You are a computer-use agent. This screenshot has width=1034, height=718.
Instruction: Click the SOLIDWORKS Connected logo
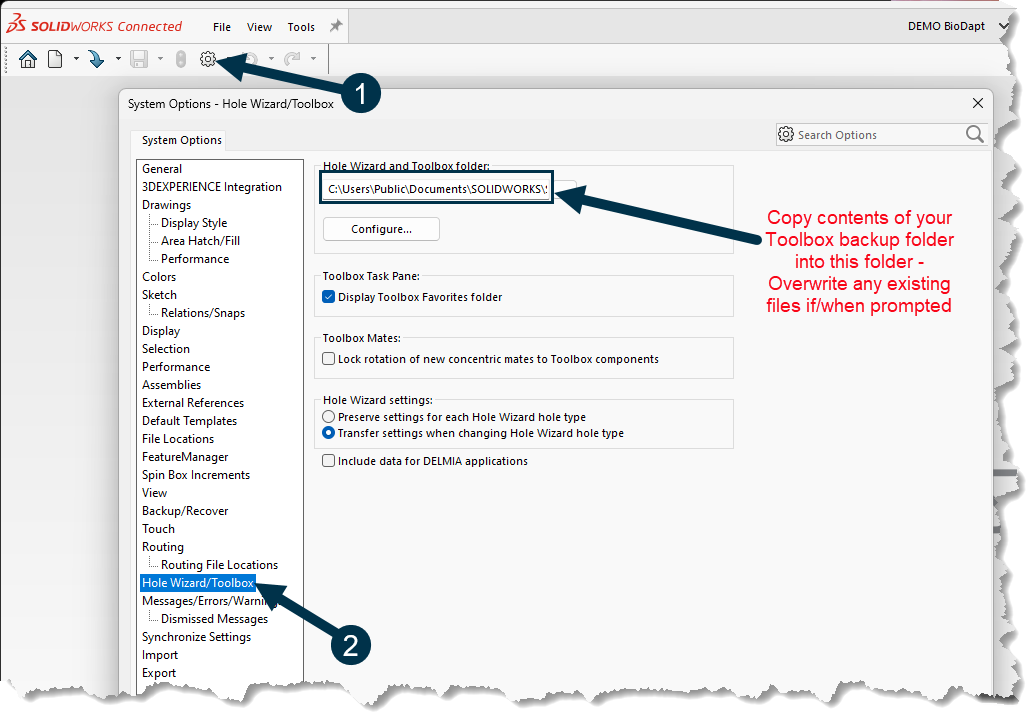(94, 25)
